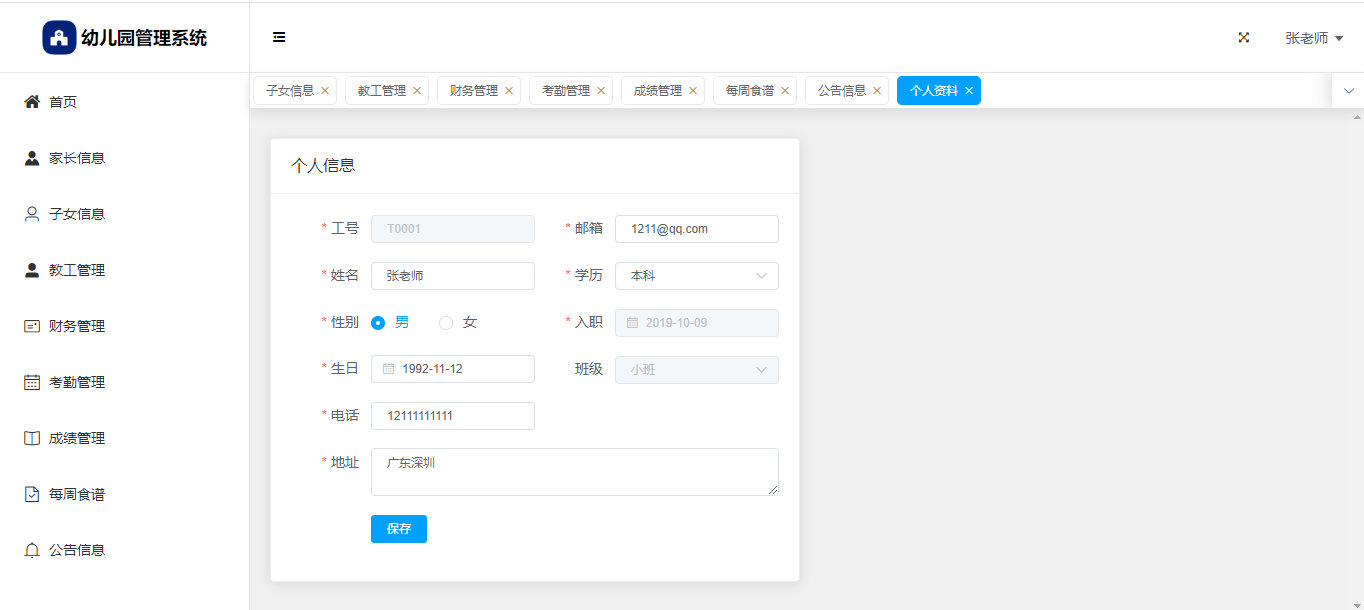Click the 财务管理 card icon in sidebar

(32, 326)
